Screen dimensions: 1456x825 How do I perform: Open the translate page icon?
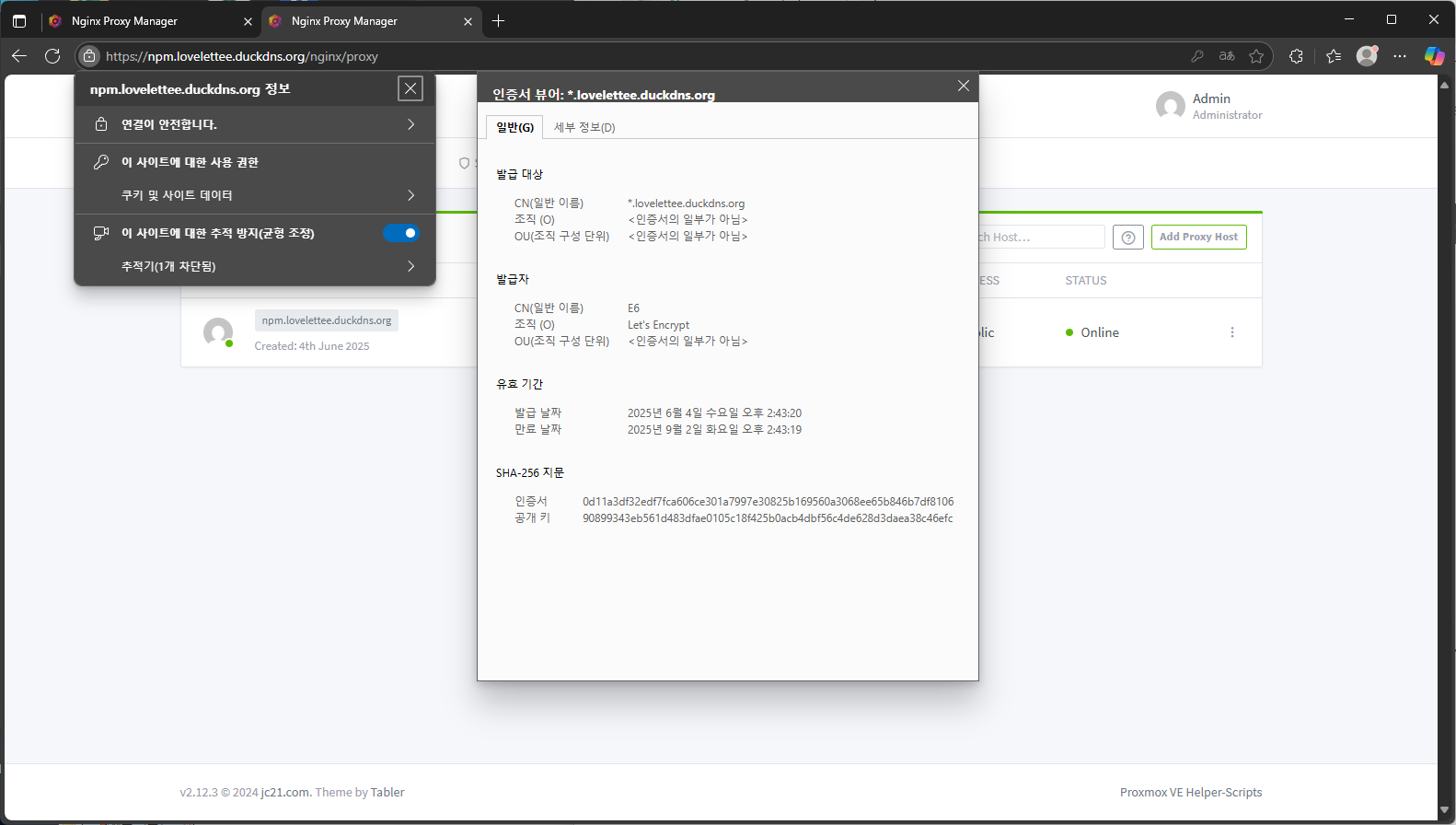(1227, 56)
